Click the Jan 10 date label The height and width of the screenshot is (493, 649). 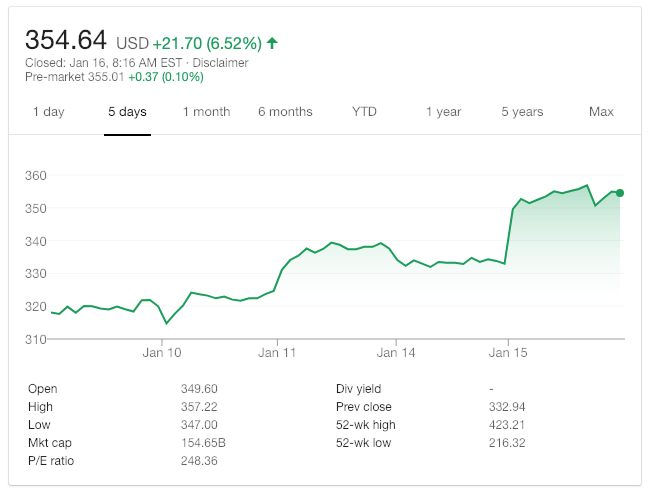[162, 353]
